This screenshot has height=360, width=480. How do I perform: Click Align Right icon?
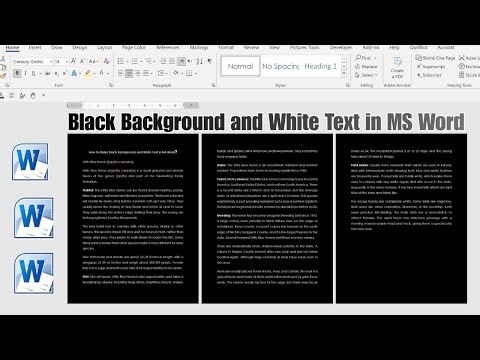[137, 73]
